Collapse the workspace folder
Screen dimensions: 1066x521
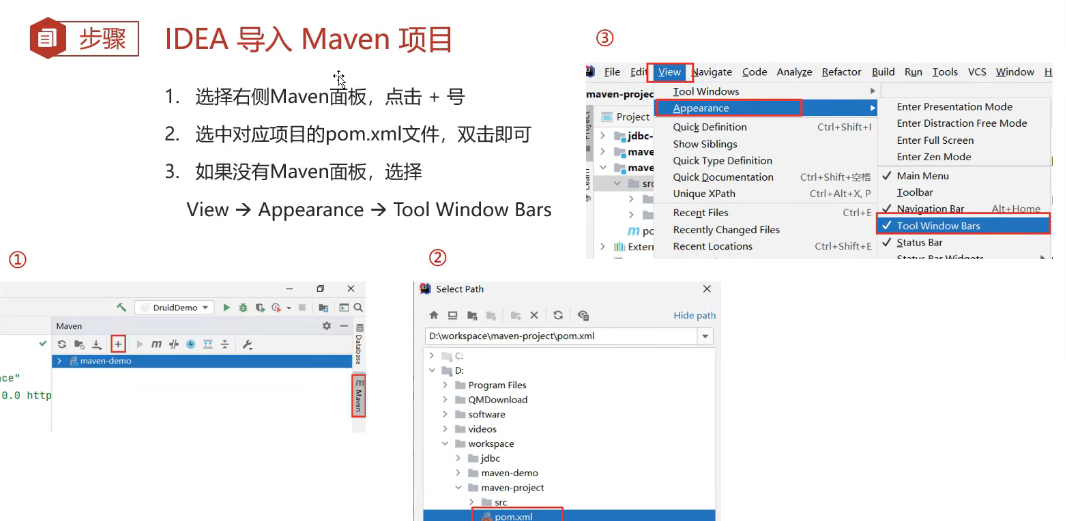(x=445, y=443)
